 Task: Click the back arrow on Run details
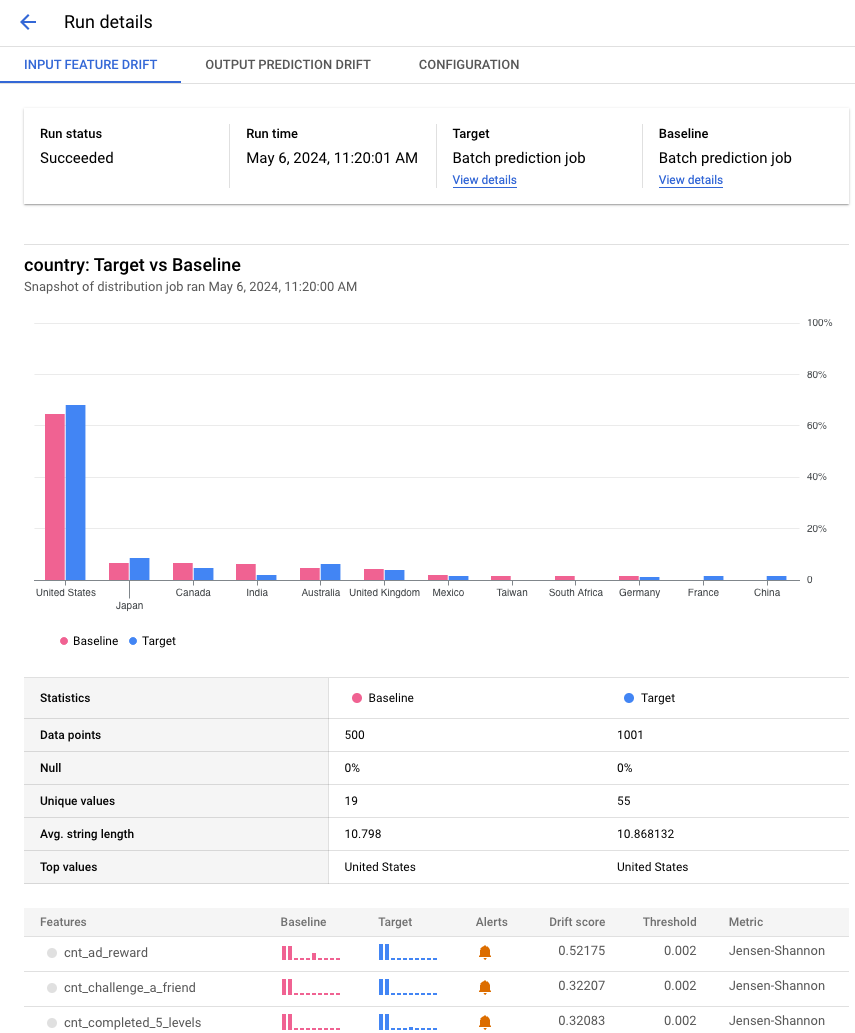click(x=27, y=22)
